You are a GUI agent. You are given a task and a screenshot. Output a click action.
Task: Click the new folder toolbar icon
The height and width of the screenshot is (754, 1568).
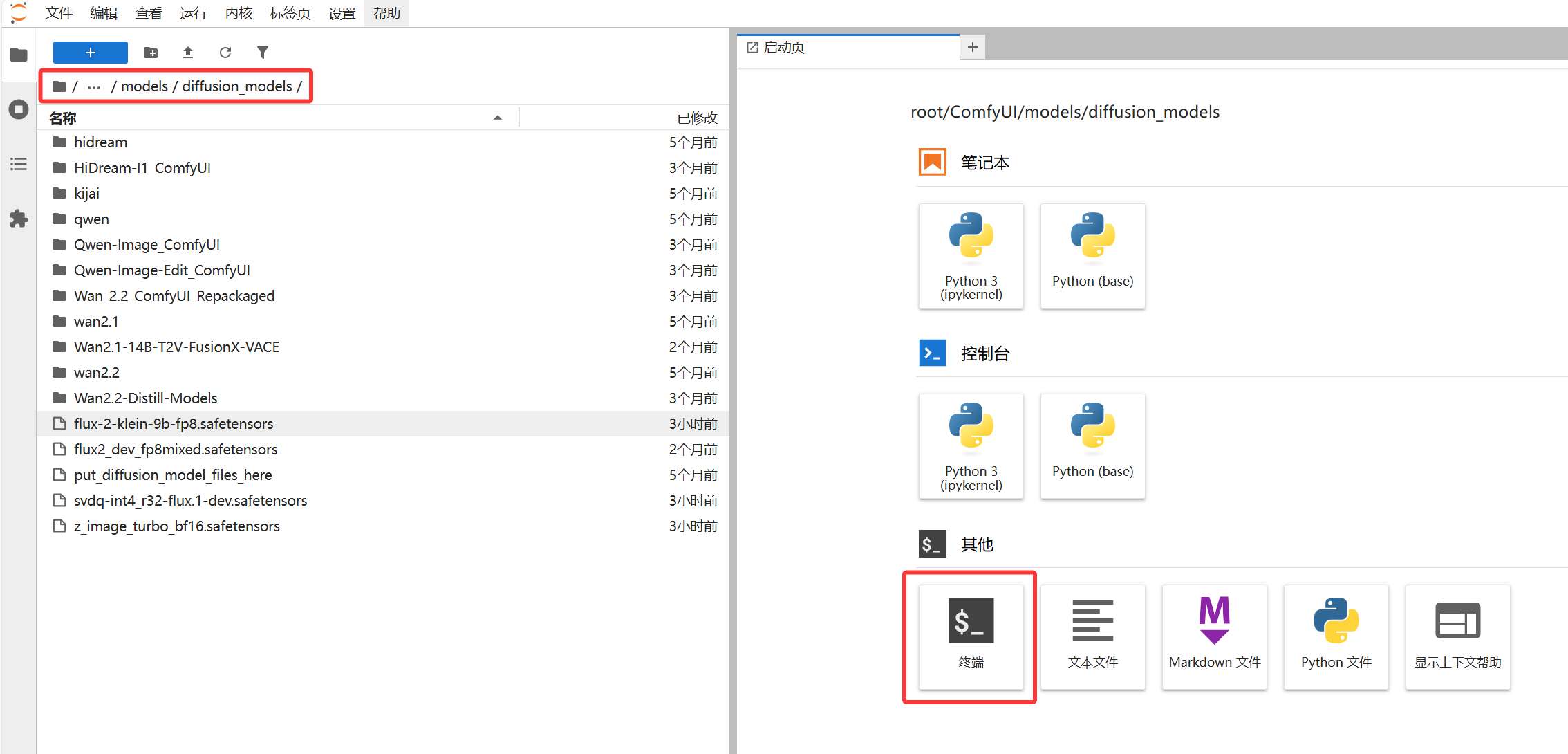pos(150,53)
